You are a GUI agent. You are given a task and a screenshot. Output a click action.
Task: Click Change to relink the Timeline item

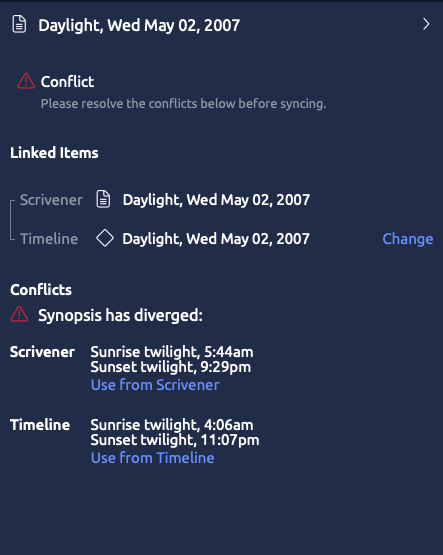coord(408,239)
